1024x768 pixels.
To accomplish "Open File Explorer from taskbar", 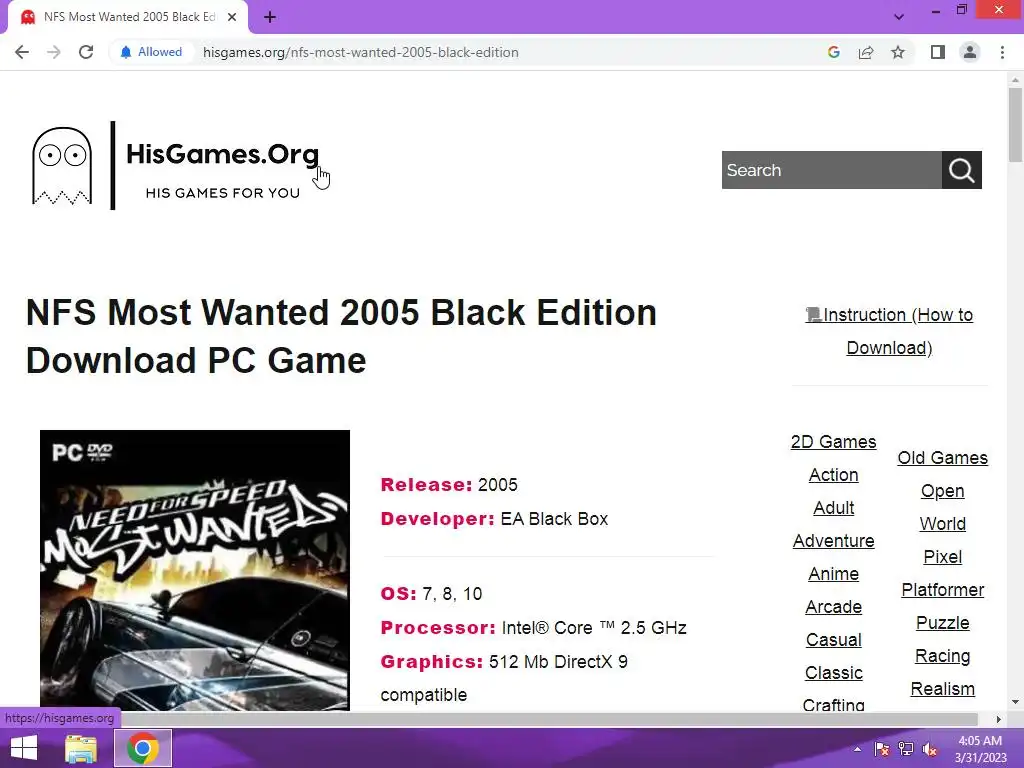I will (81, 748).
